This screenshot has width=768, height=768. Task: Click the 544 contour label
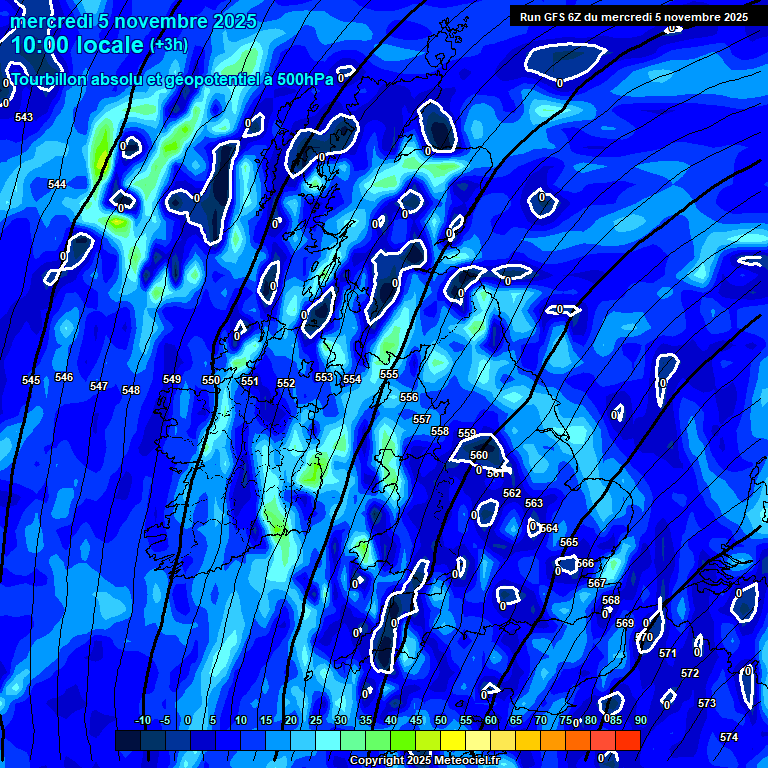click(57, 184)
